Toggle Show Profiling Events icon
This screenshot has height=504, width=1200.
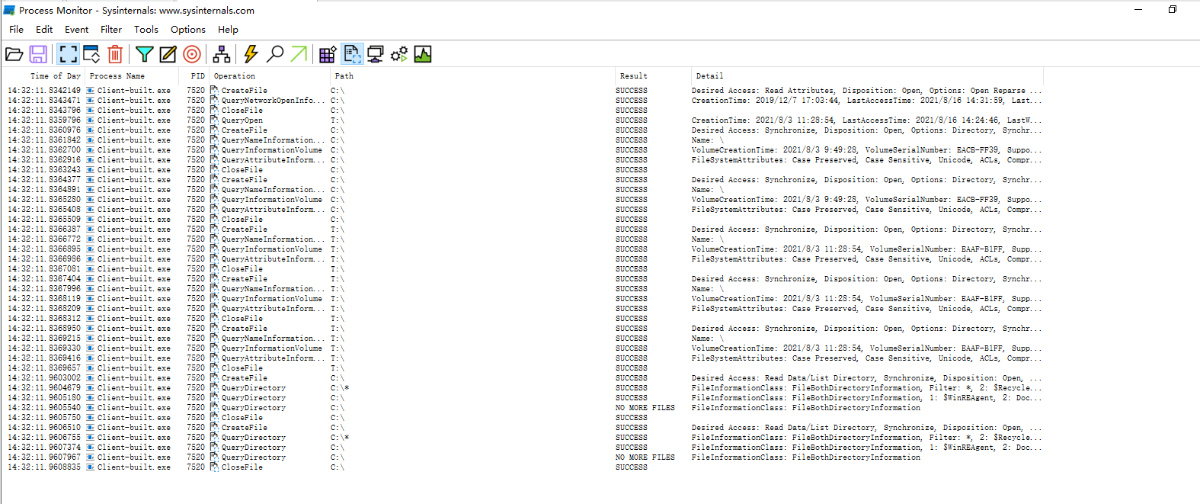423,54
